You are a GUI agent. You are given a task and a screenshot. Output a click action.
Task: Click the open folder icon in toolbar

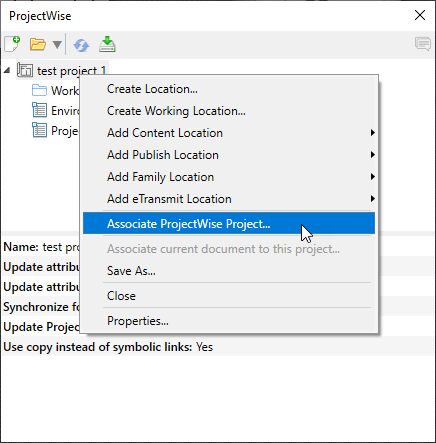pyautogui.click(x=37, y=44)
